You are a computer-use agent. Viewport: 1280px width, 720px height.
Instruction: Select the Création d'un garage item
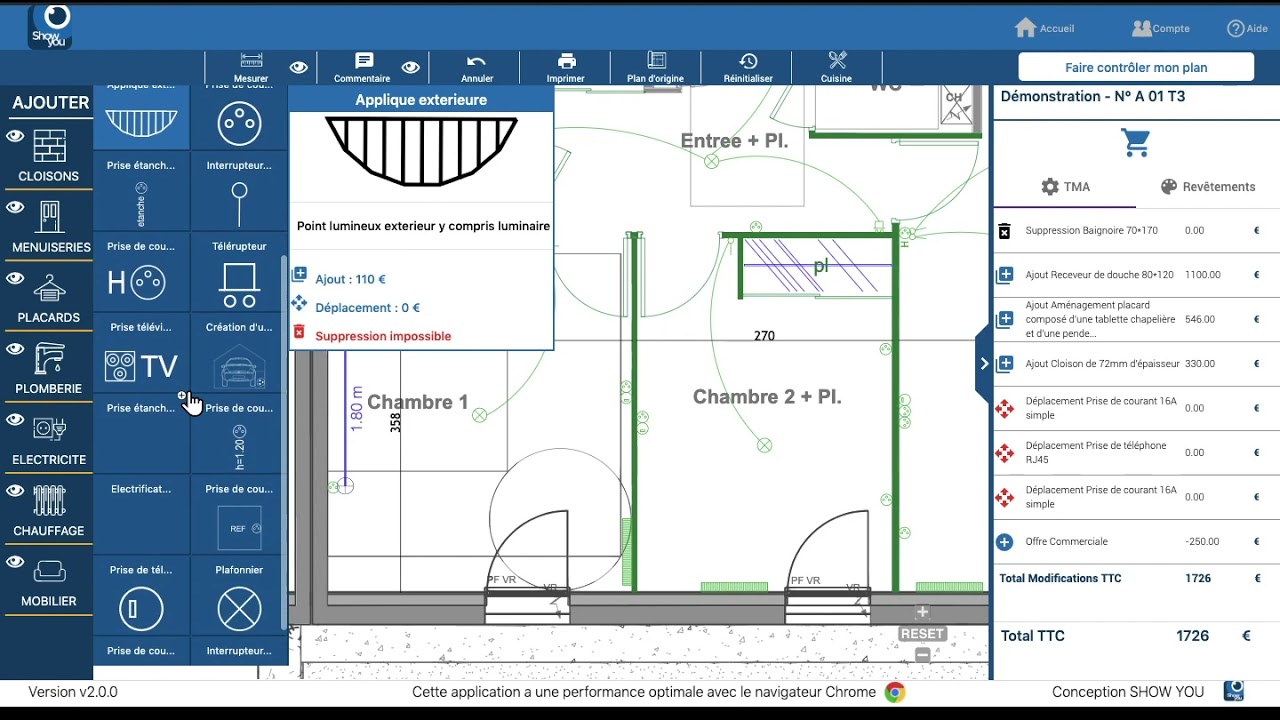[x=239, y=354]
